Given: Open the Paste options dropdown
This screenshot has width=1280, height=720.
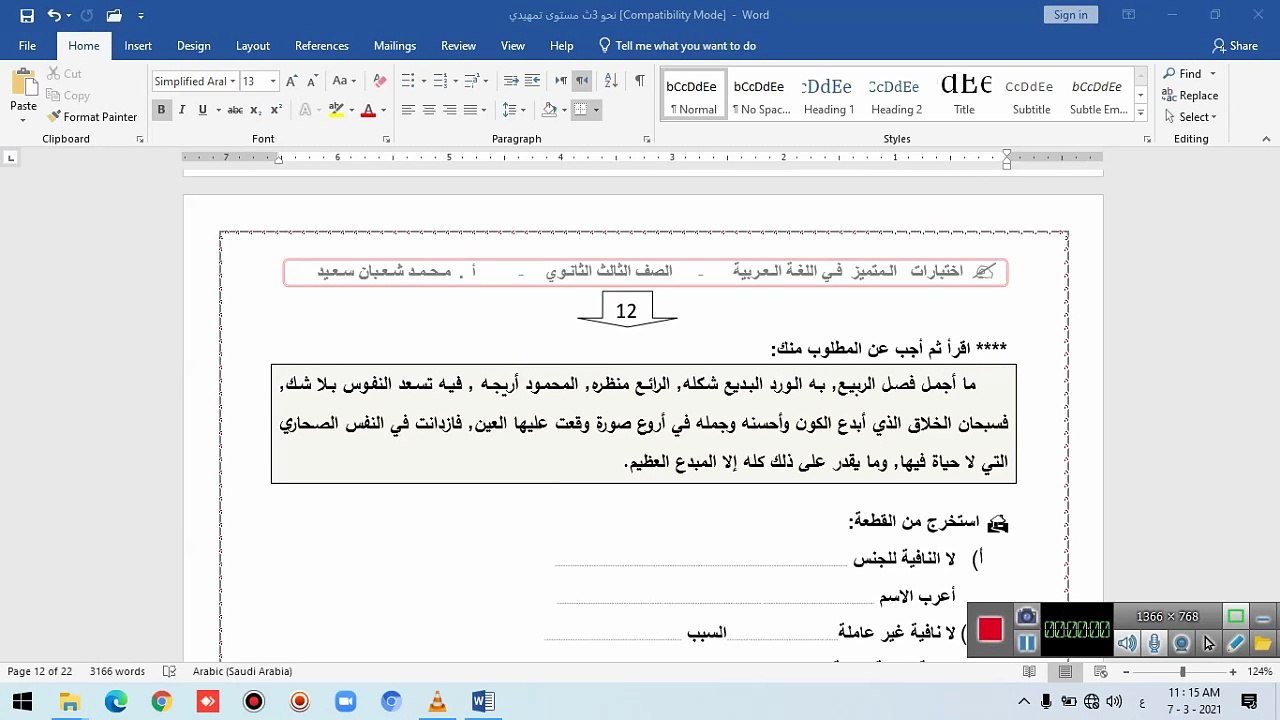Looking at the screenshot, I should click(23, 120).
